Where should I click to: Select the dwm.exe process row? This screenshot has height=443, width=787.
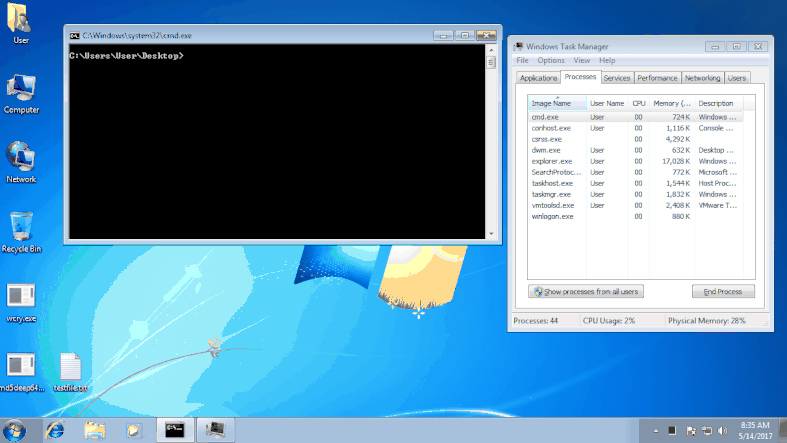635,150
